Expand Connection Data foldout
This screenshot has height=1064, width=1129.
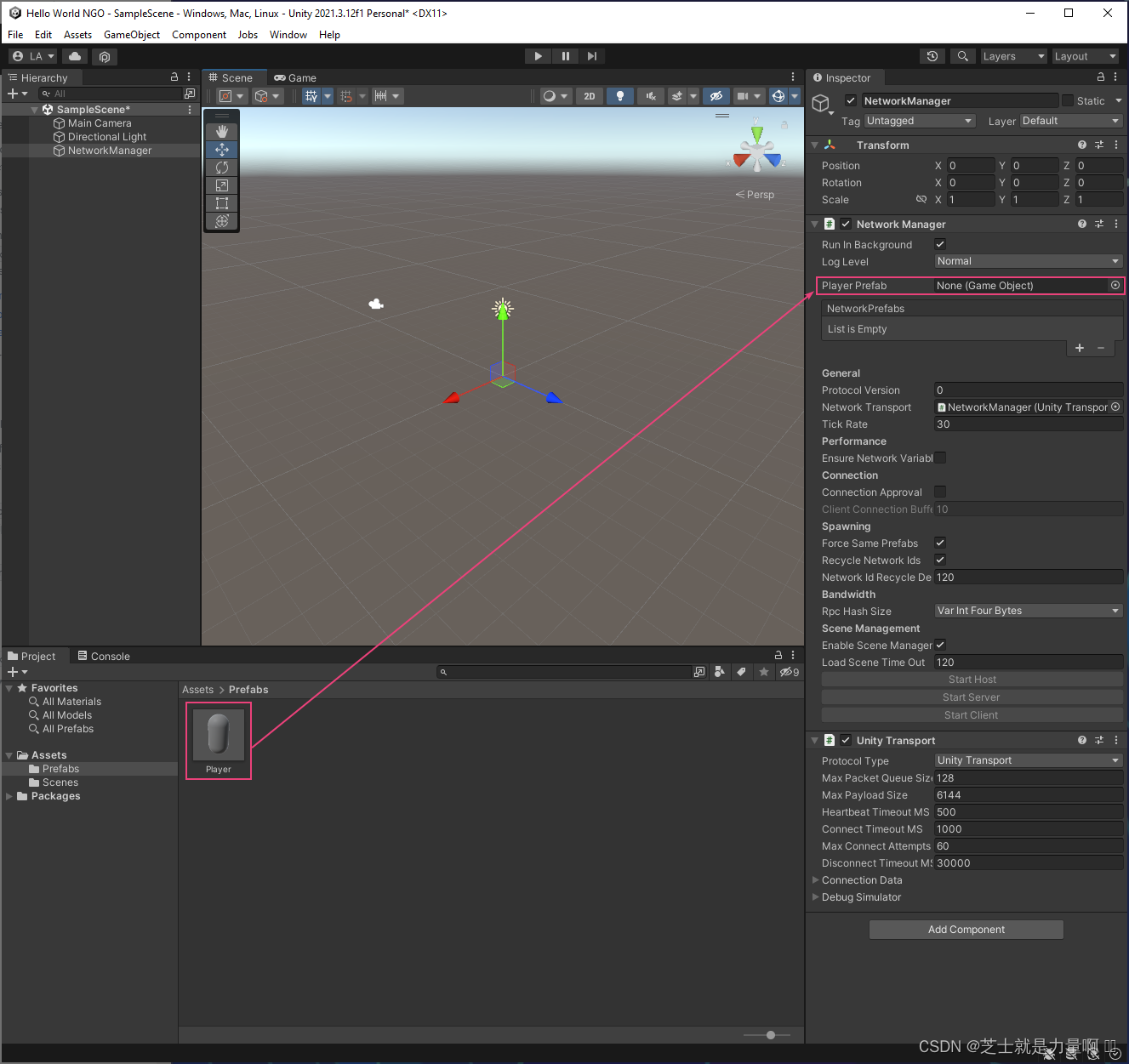(x=815, y=880)
